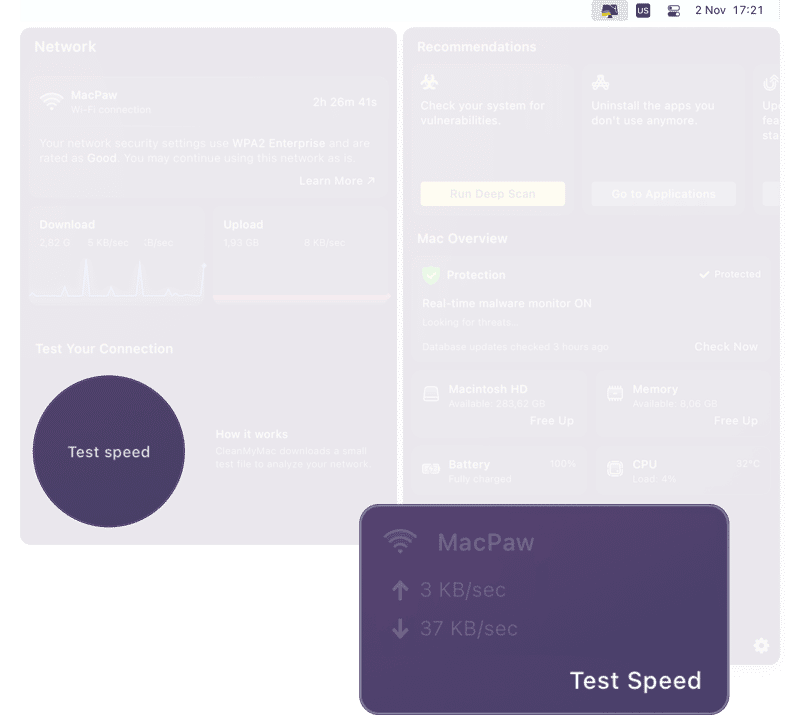
Task: Click the WPA2 Enterprise text
Action: [279, 143]
